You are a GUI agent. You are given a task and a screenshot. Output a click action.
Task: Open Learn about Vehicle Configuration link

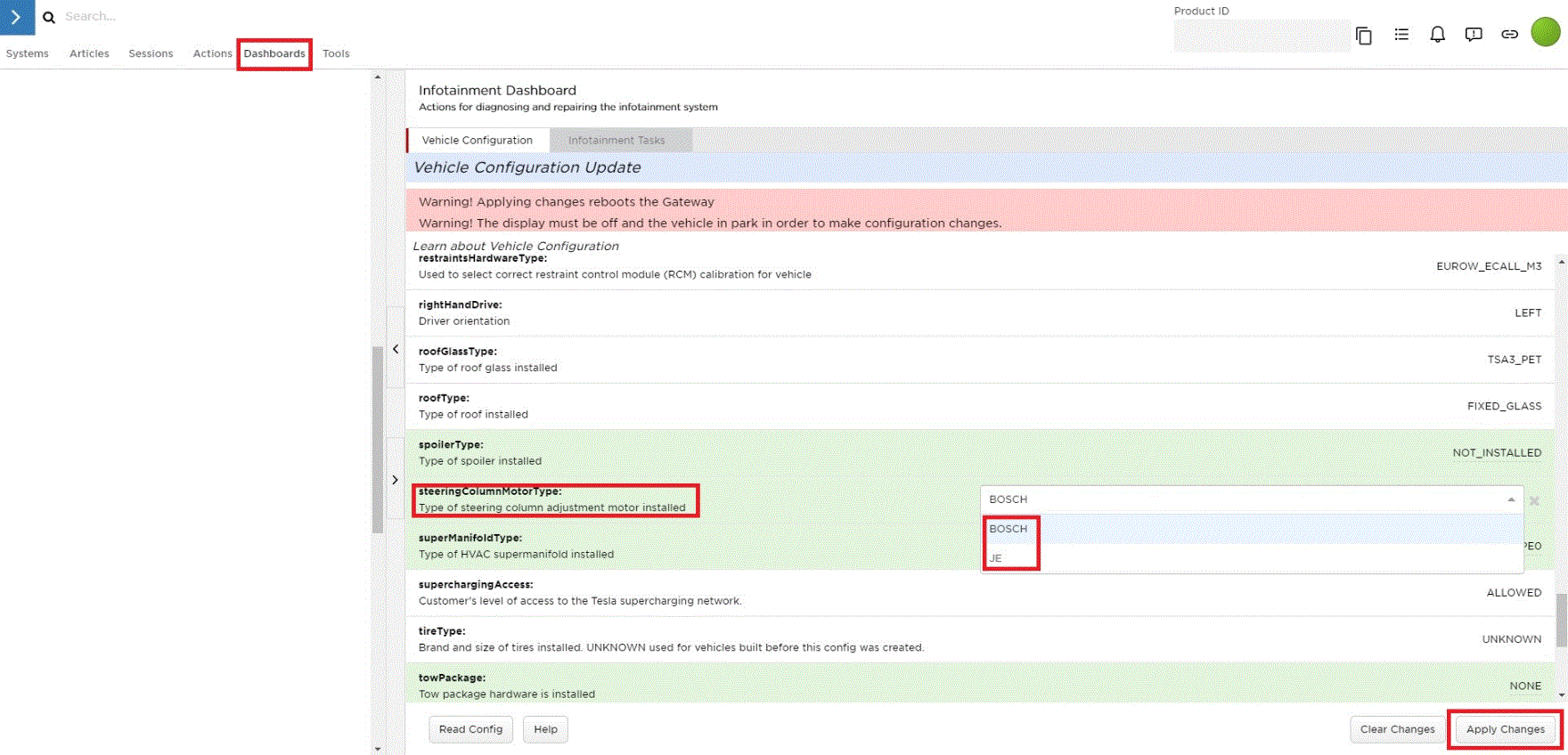coord(515,246)
